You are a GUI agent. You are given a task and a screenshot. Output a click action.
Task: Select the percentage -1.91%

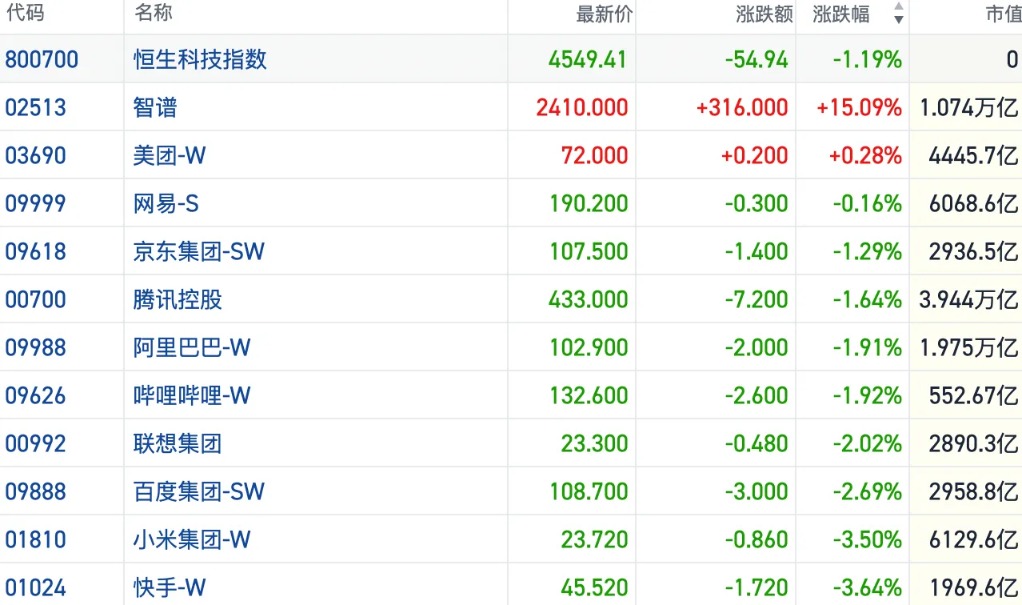[868, 347]
